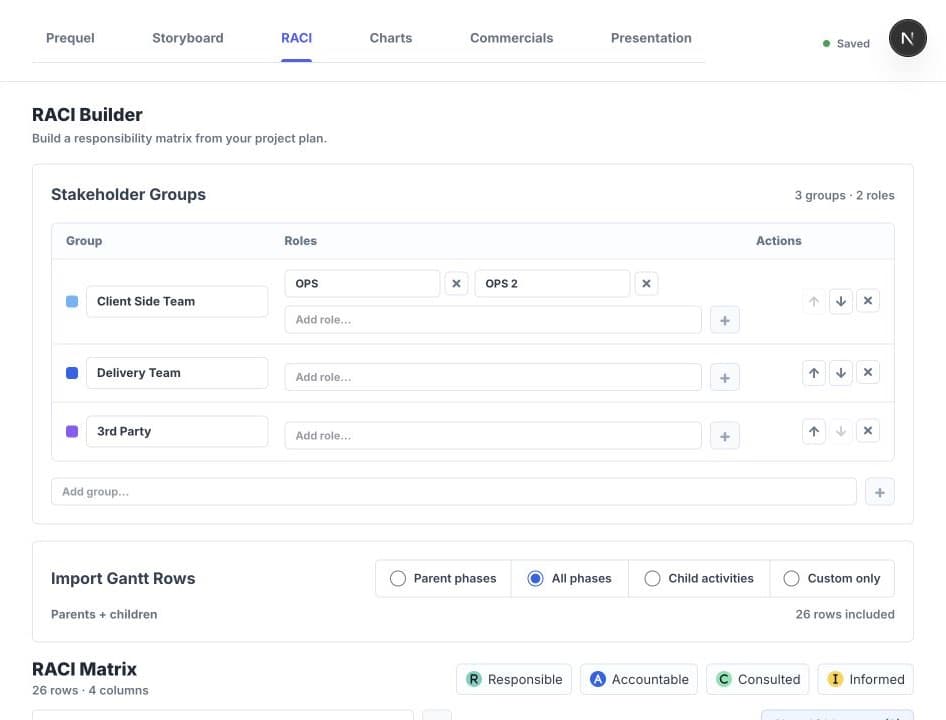
Task: Click the OPS 2 role field
Action: [553, 284]
